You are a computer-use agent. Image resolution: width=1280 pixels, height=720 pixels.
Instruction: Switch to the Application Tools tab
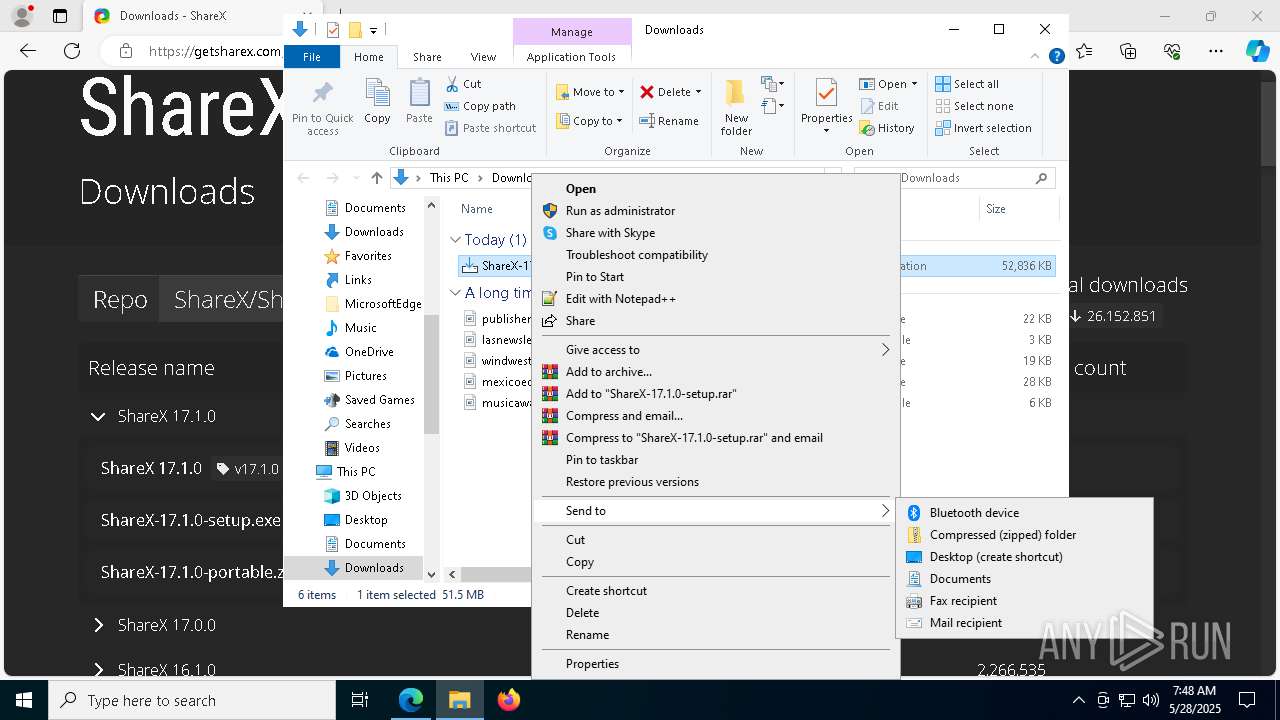[x=571, y=57]
